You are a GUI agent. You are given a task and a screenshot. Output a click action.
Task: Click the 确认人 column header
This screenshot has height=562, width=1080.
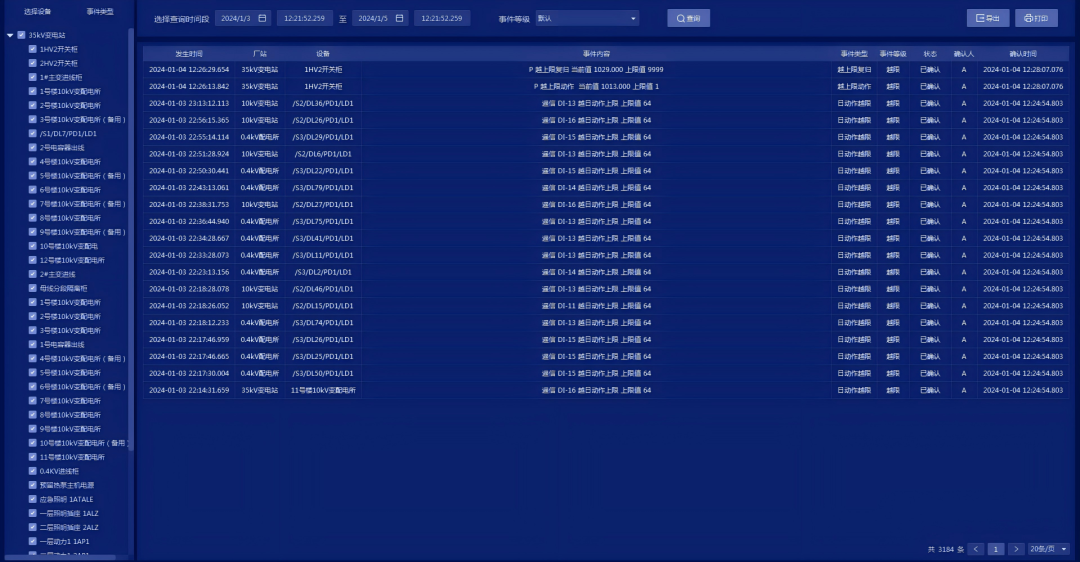964,54
